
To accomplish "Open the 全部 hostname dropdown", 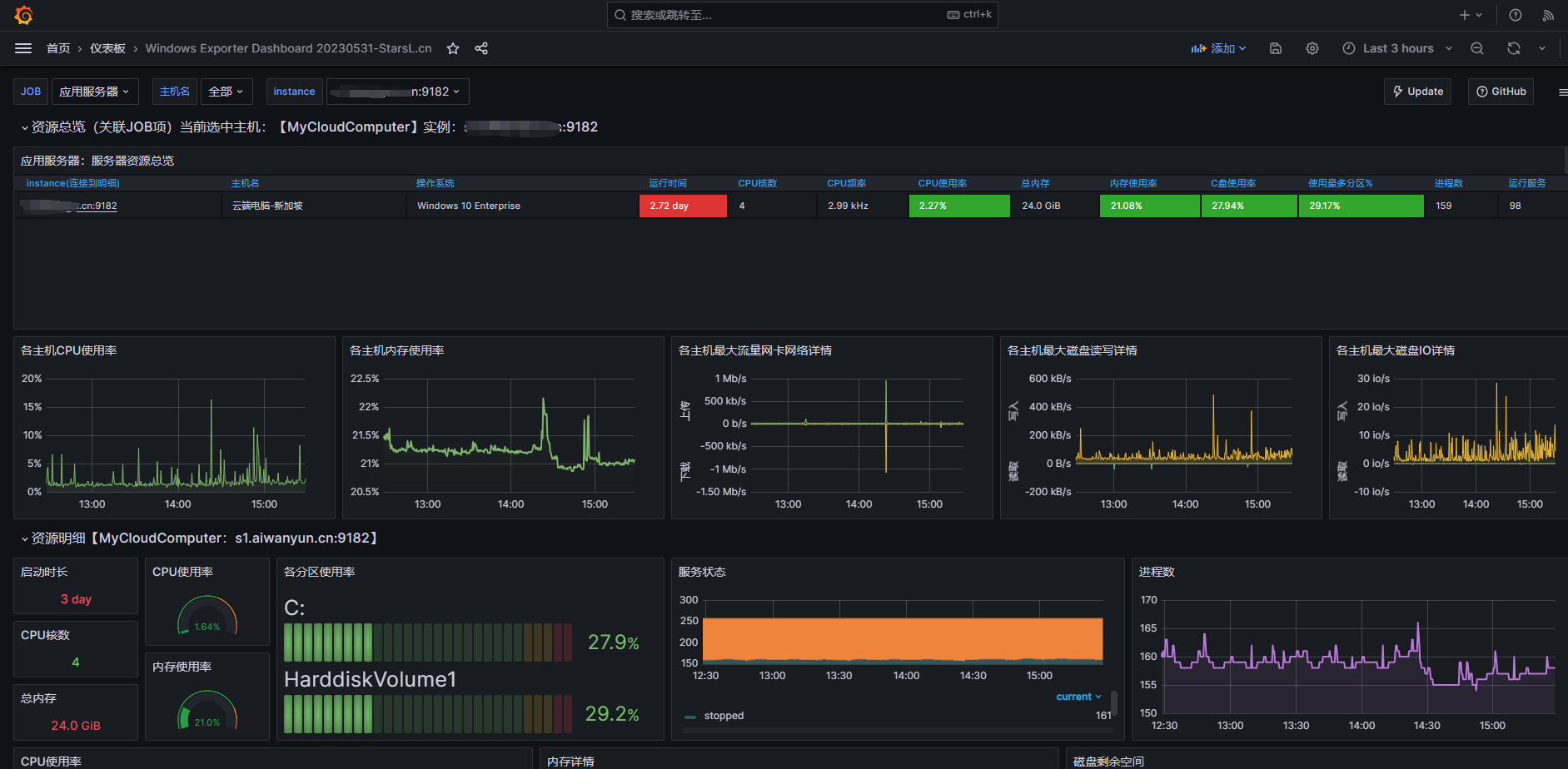I will coord(226,92).
